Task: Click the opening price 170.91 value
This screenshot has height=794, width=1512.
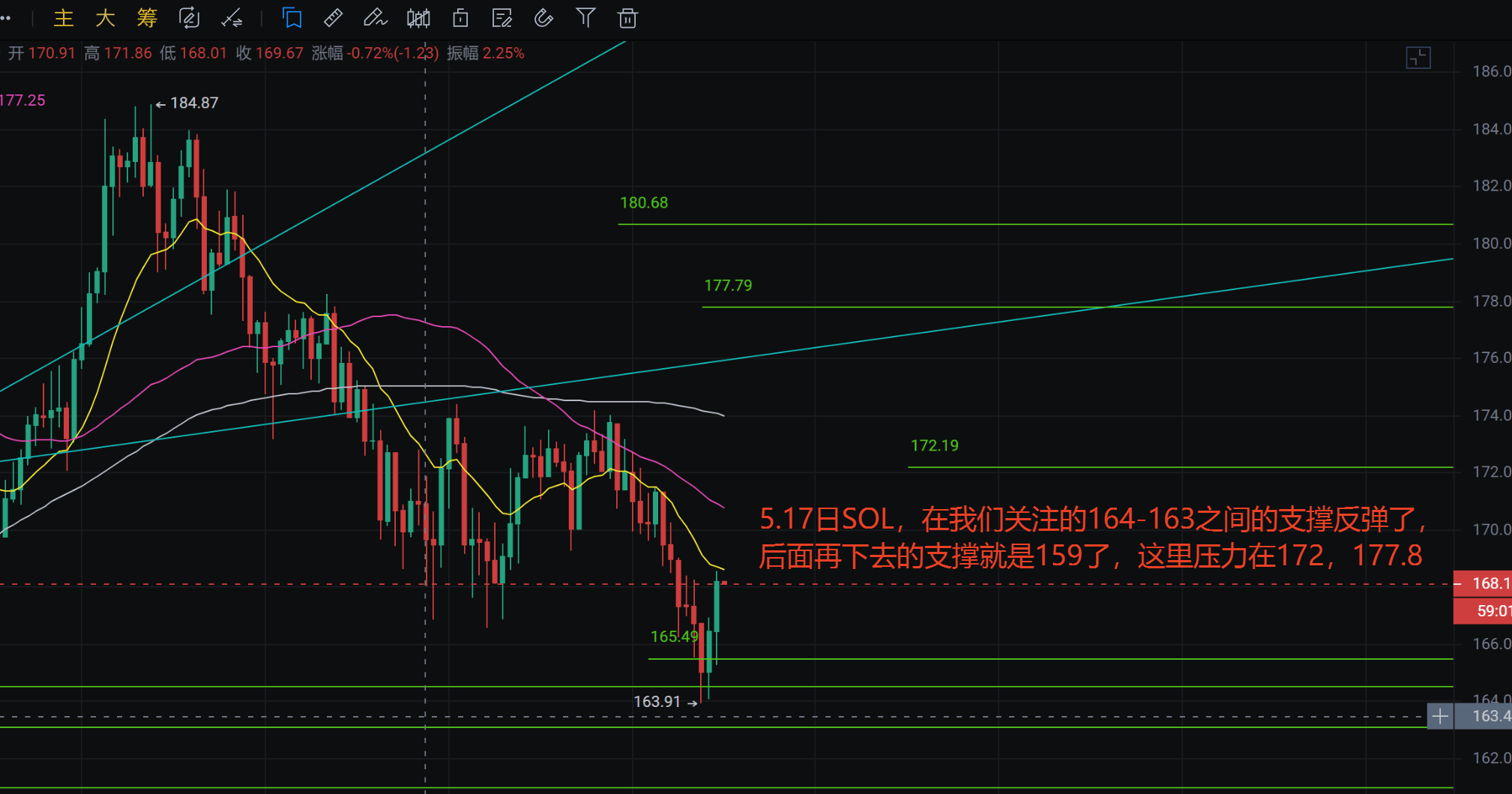Action: point(52,53)
